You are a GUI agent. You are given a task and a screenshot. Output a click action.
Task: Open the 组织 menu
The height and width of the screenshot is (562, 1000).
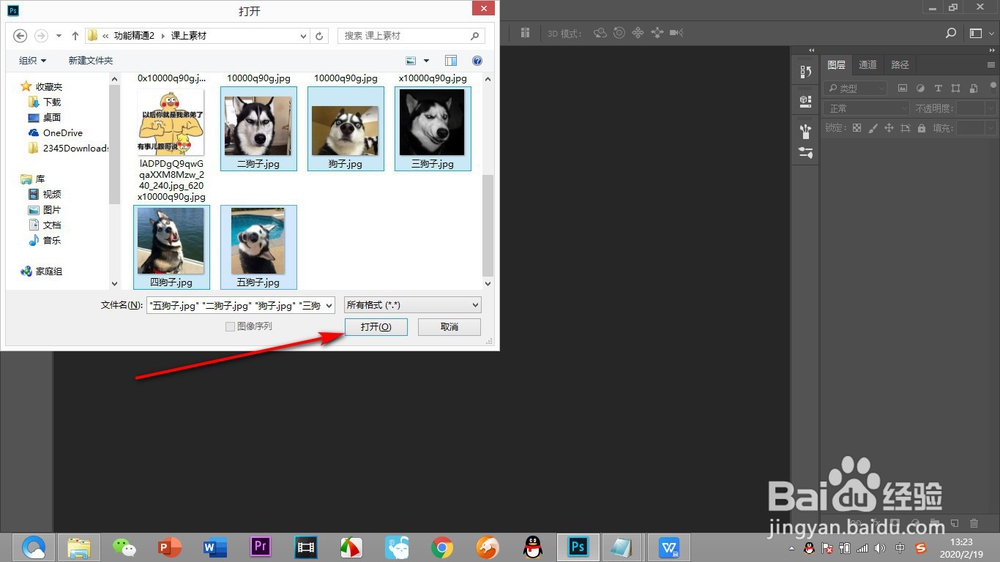32,61
